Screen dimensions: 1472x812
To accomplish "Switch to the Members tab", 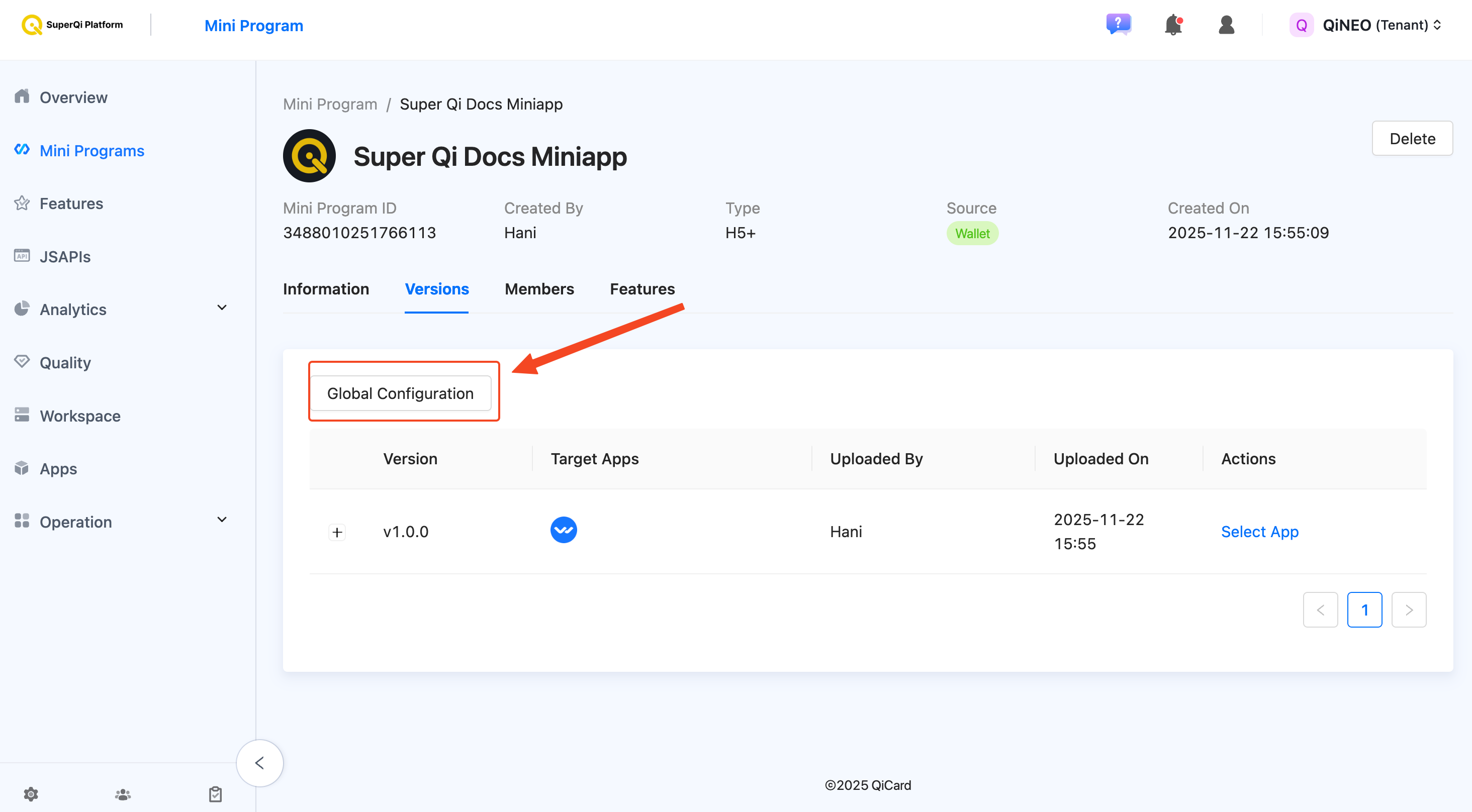I will pos(539,289).
